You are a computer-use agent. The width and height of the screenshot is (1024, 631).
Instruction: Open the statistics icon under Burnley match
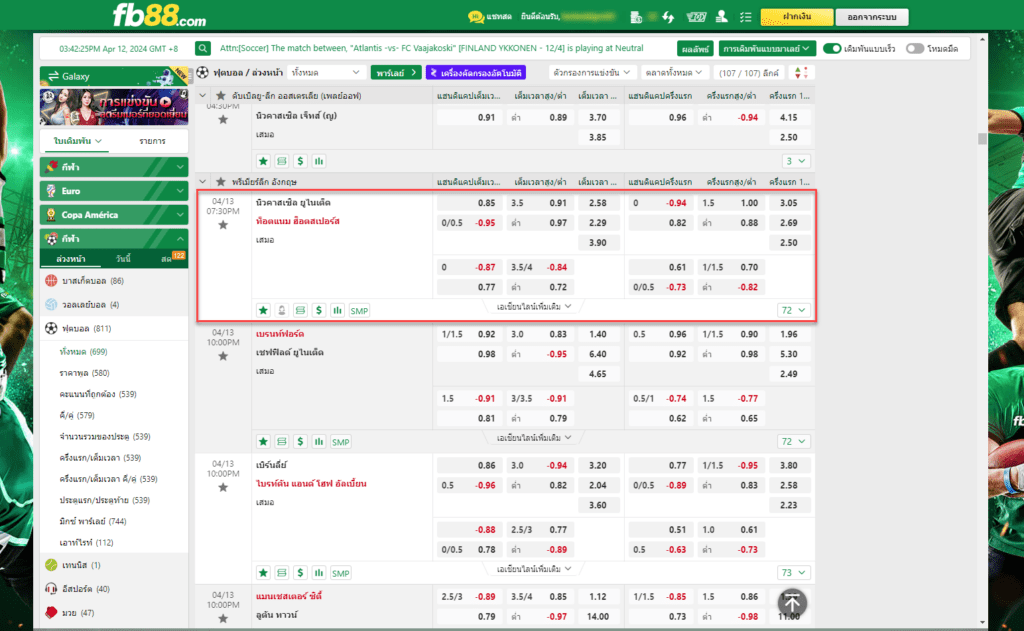click(319, 573)
